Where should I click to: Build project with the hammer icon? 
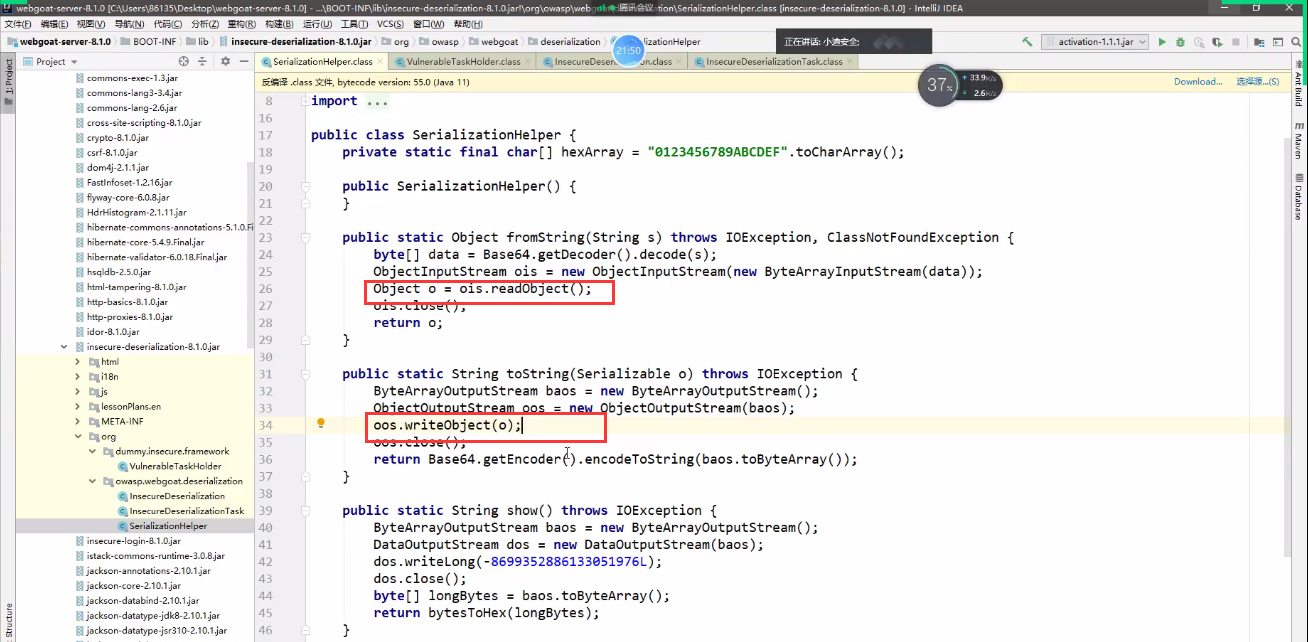tap(1027, 42)
